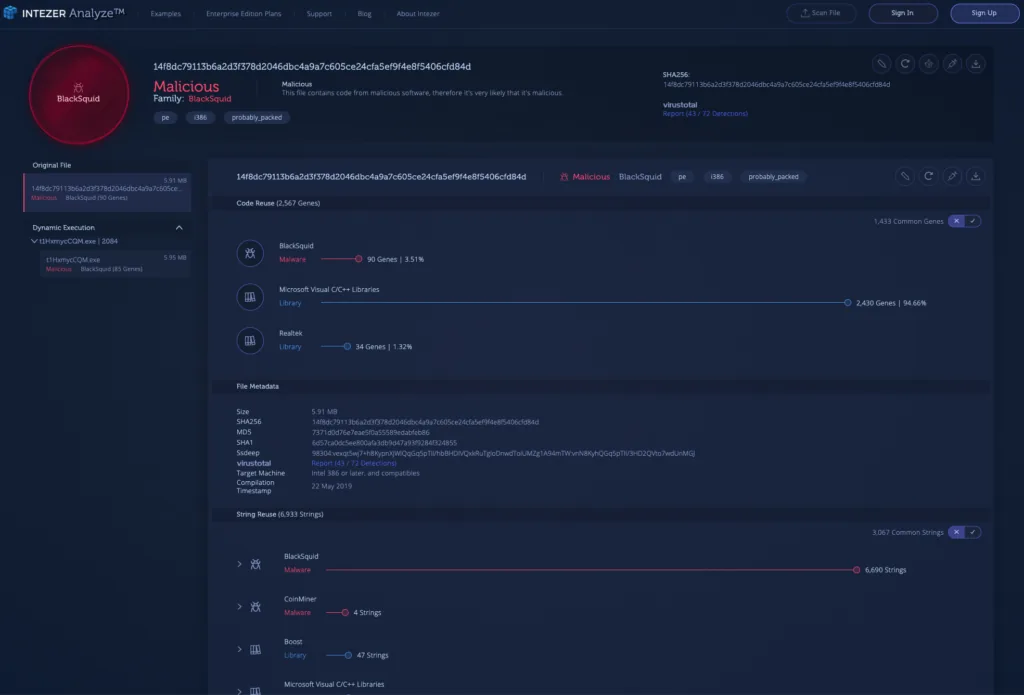Click BlackSquid malware bug icon in Code Reuse

pyautogui.click(x=250, y=253)
